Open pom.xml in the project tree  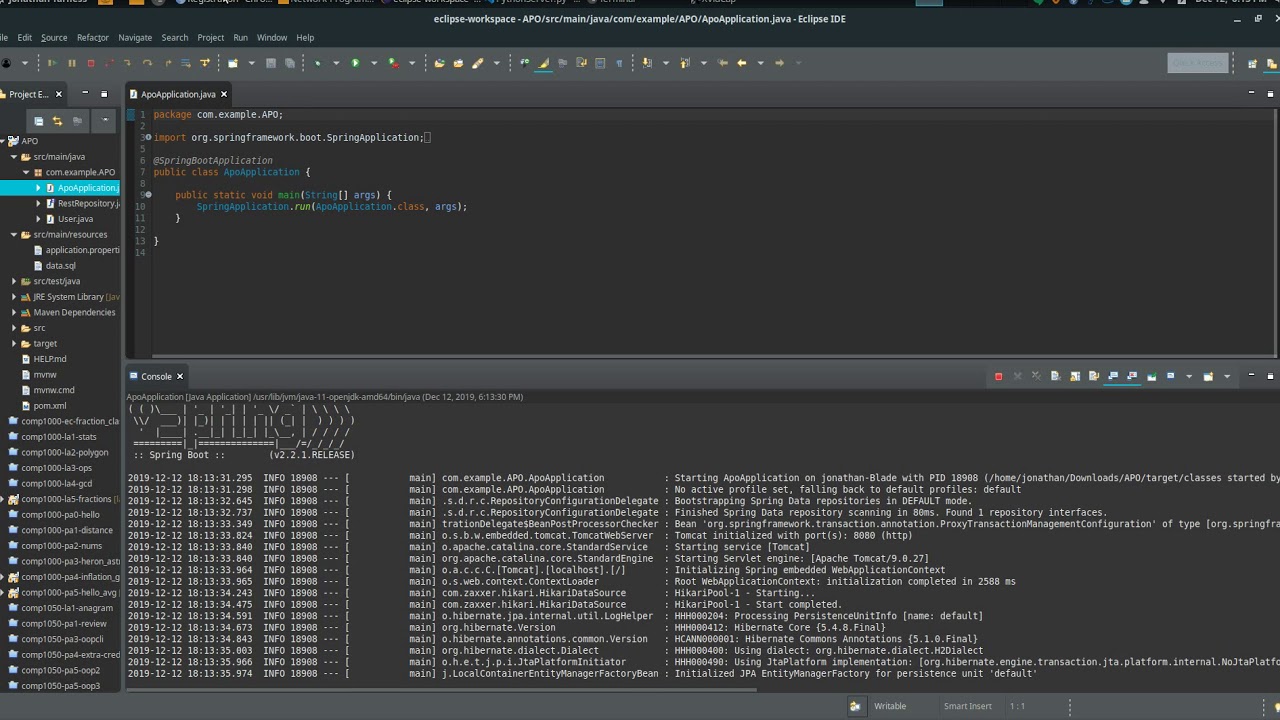(x=49, y=406)
